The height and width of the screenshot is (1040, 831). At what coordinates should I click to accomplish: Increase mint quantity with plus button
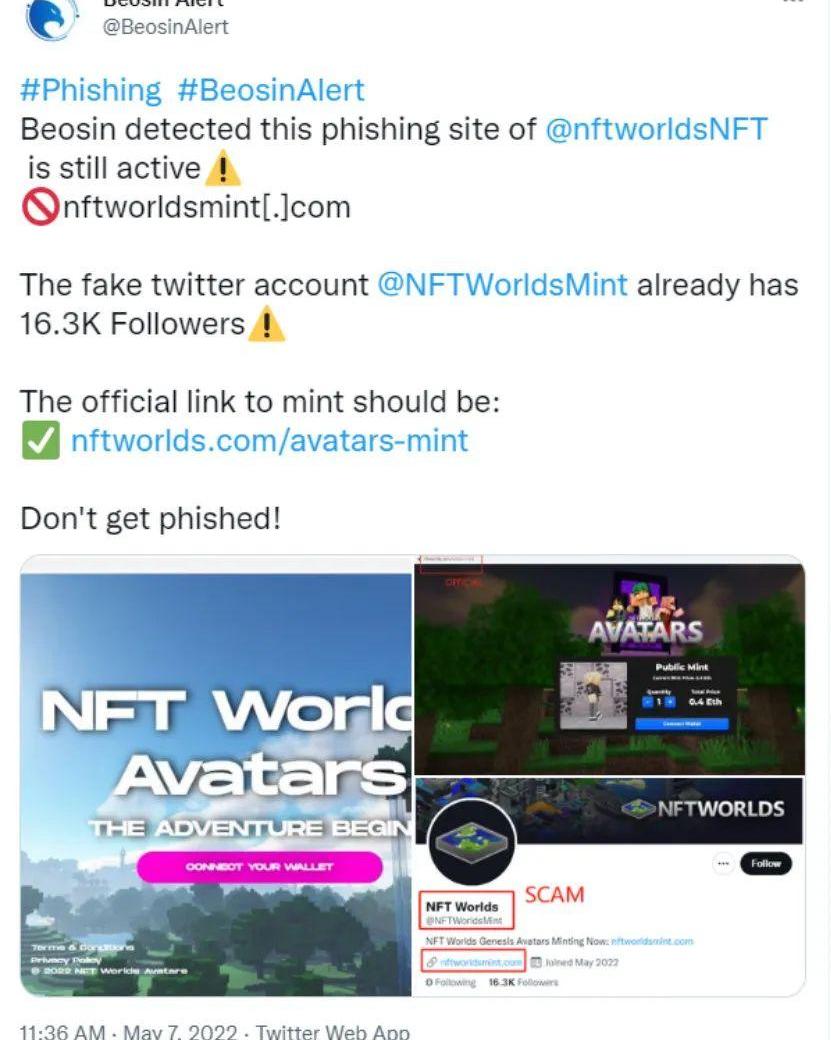click(x=670, y=702)
